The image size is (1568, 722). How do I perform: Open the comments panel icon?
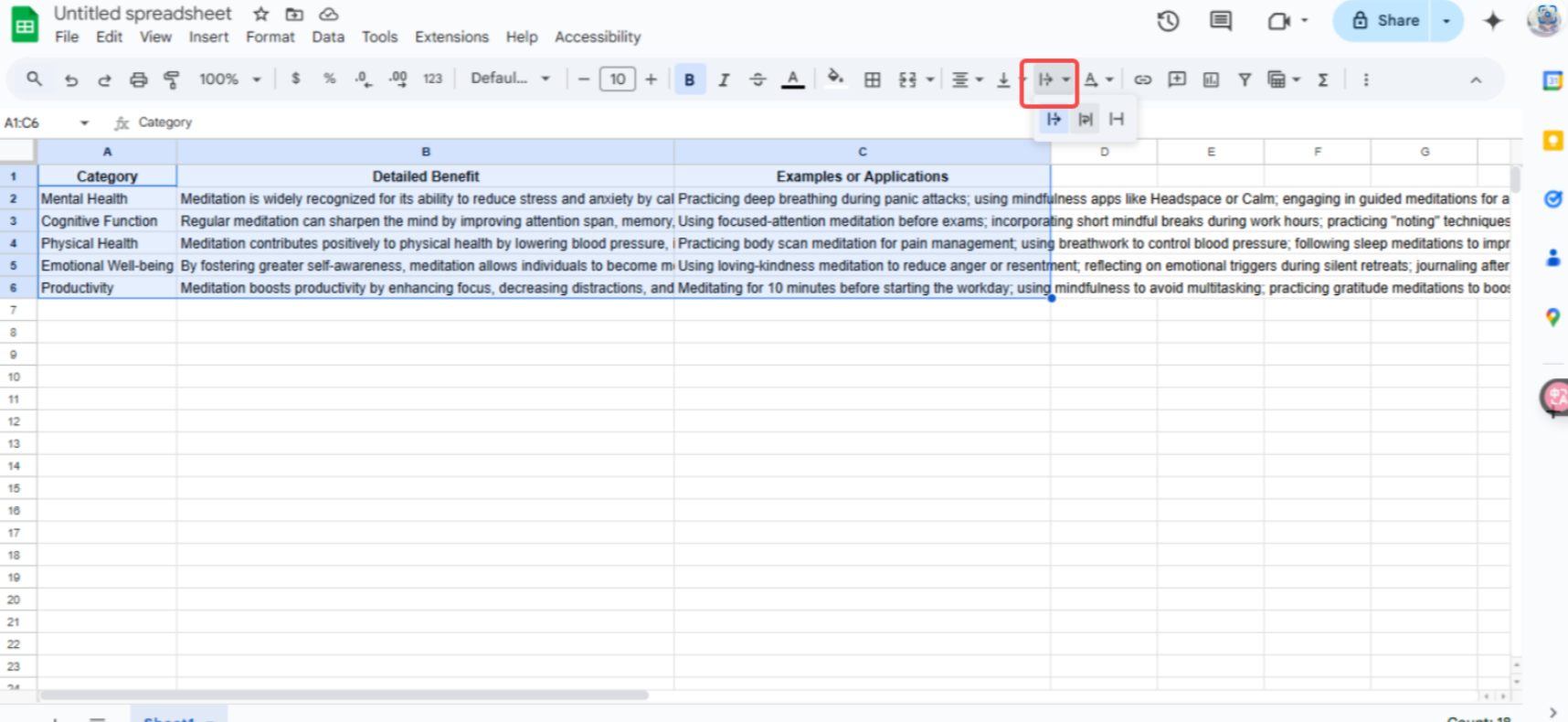tap(1221, 21)
